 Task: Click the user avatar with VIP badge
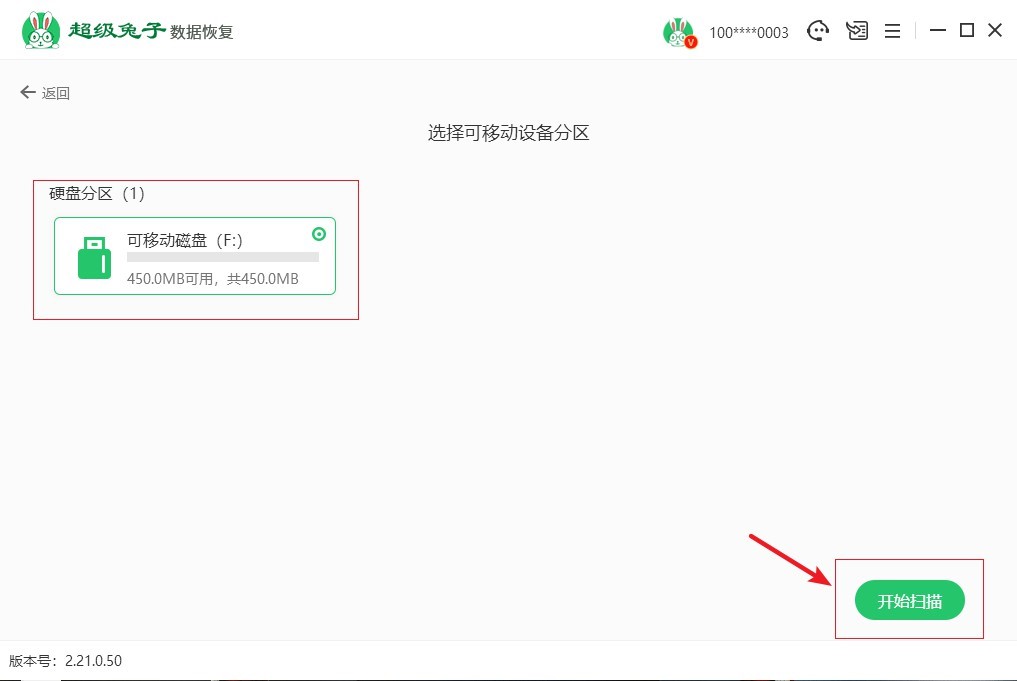click(x=679, y=30)
